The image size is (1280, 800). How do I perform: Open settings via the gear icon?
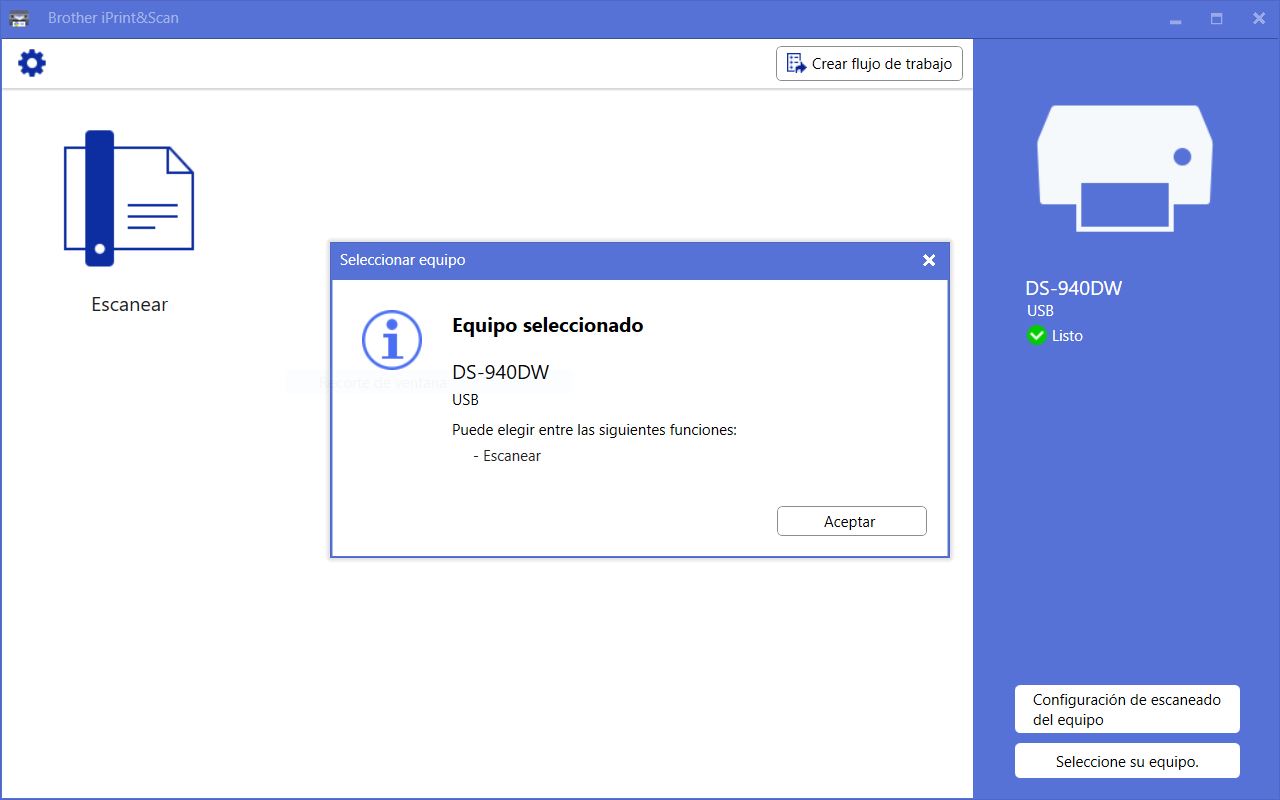pyautogui.click(x=32, y=63)
